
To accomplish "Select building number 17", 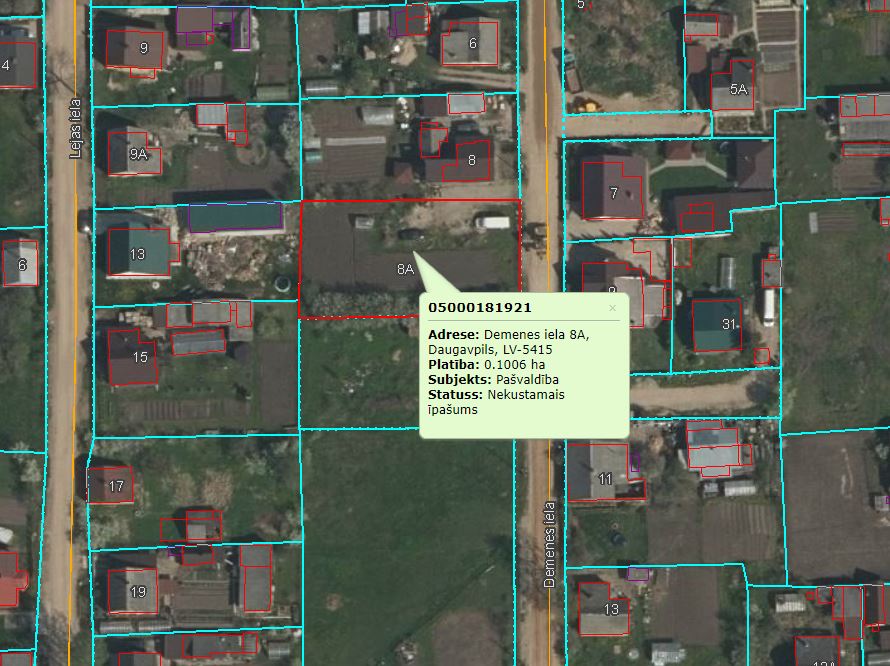I will (x=110, y=485).
